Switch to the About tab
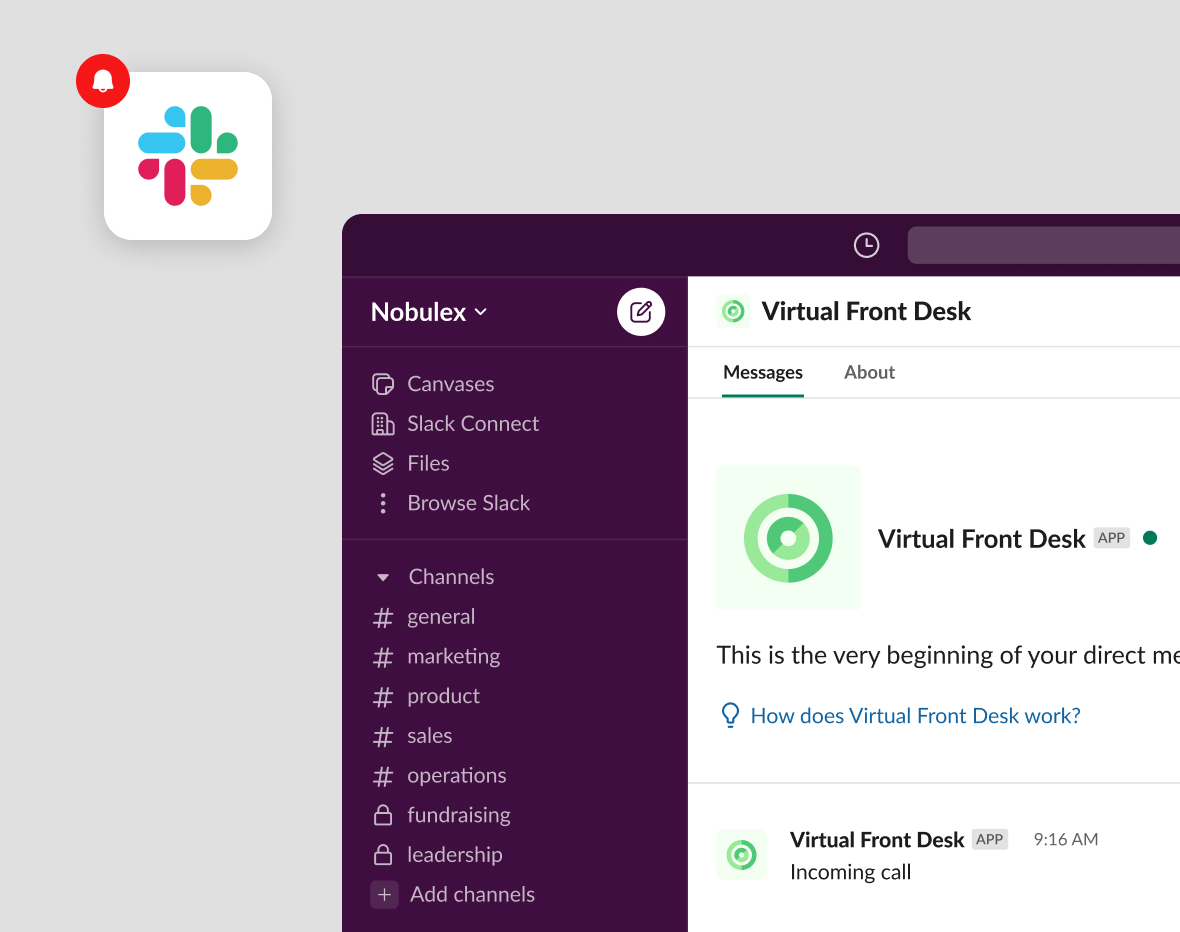Image resolution: width=1180 pixels, height=932 pixels. pos(869,373)
